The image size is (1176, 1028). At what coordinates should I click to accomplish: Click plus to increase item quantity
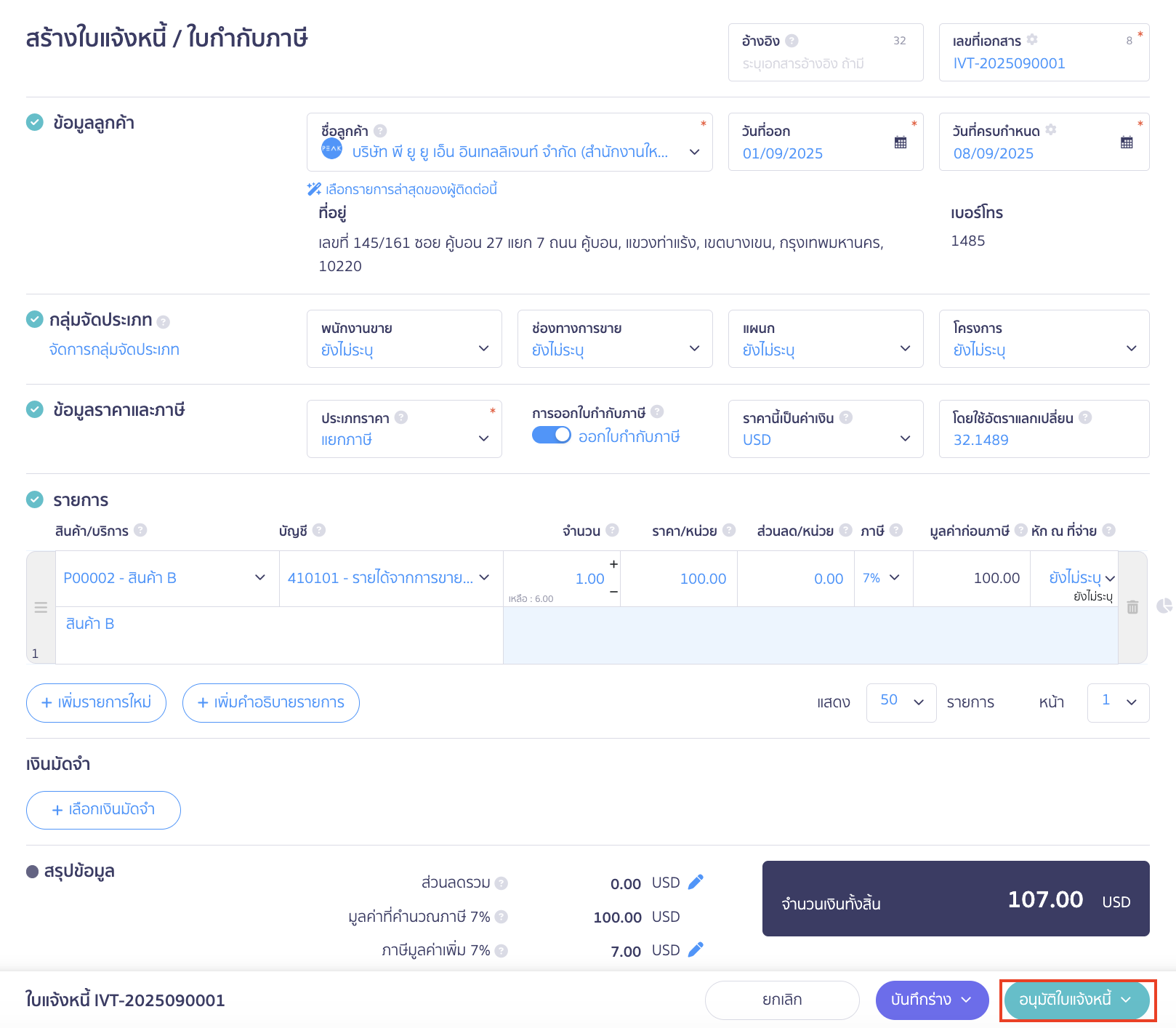tap(613, 564)
